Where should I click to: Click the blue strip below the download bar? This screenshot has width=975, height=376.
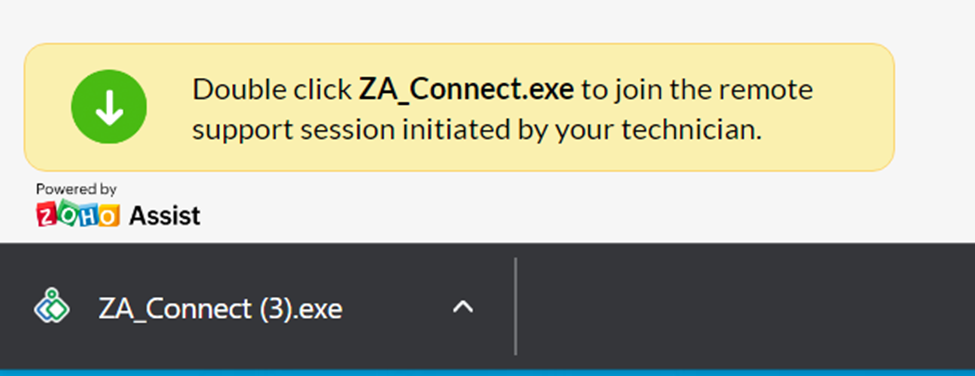(x=488, y=373)
